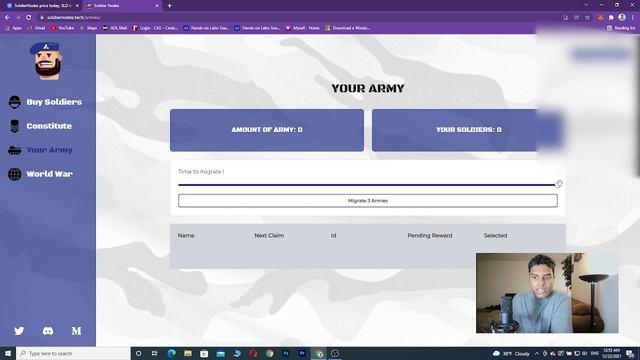The height and width of the screenshot is (360, 640).
Task: Open the Constitute sidebar page
Action: click(49, 126)
